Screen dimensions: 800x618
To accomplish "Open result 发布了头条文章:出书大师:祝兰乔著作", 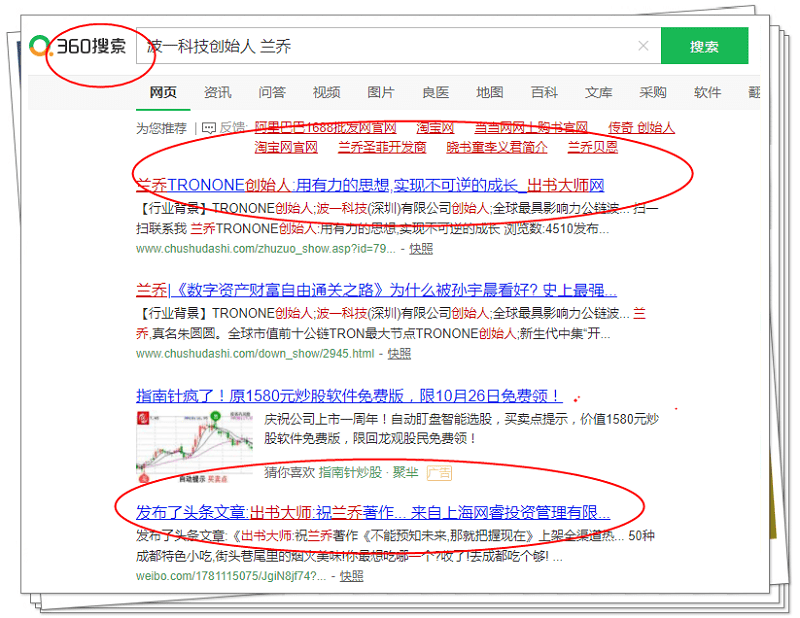I will (x=373, y=512).
